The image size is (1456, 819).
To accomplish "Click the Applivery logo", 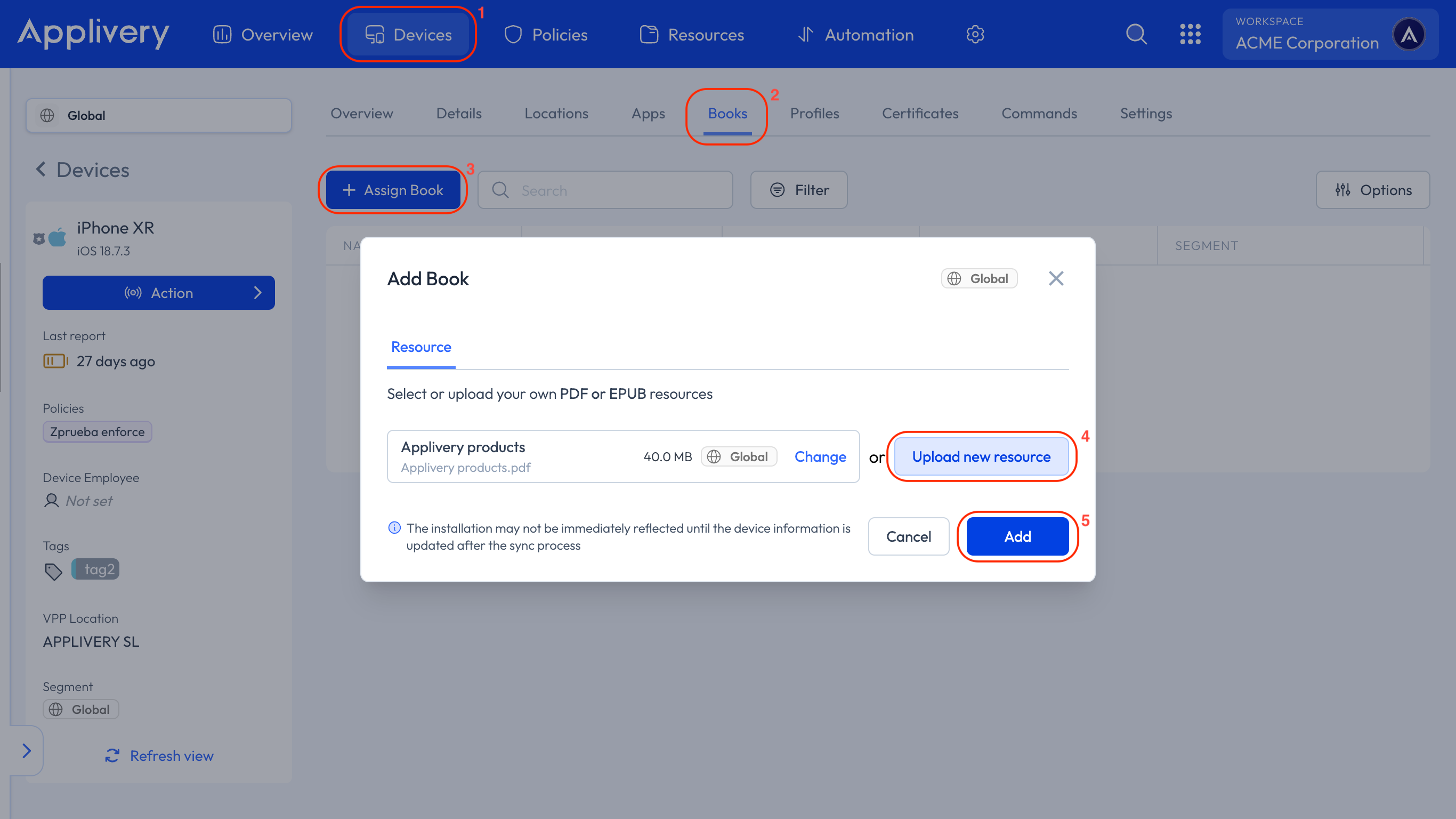I will 93,34.
